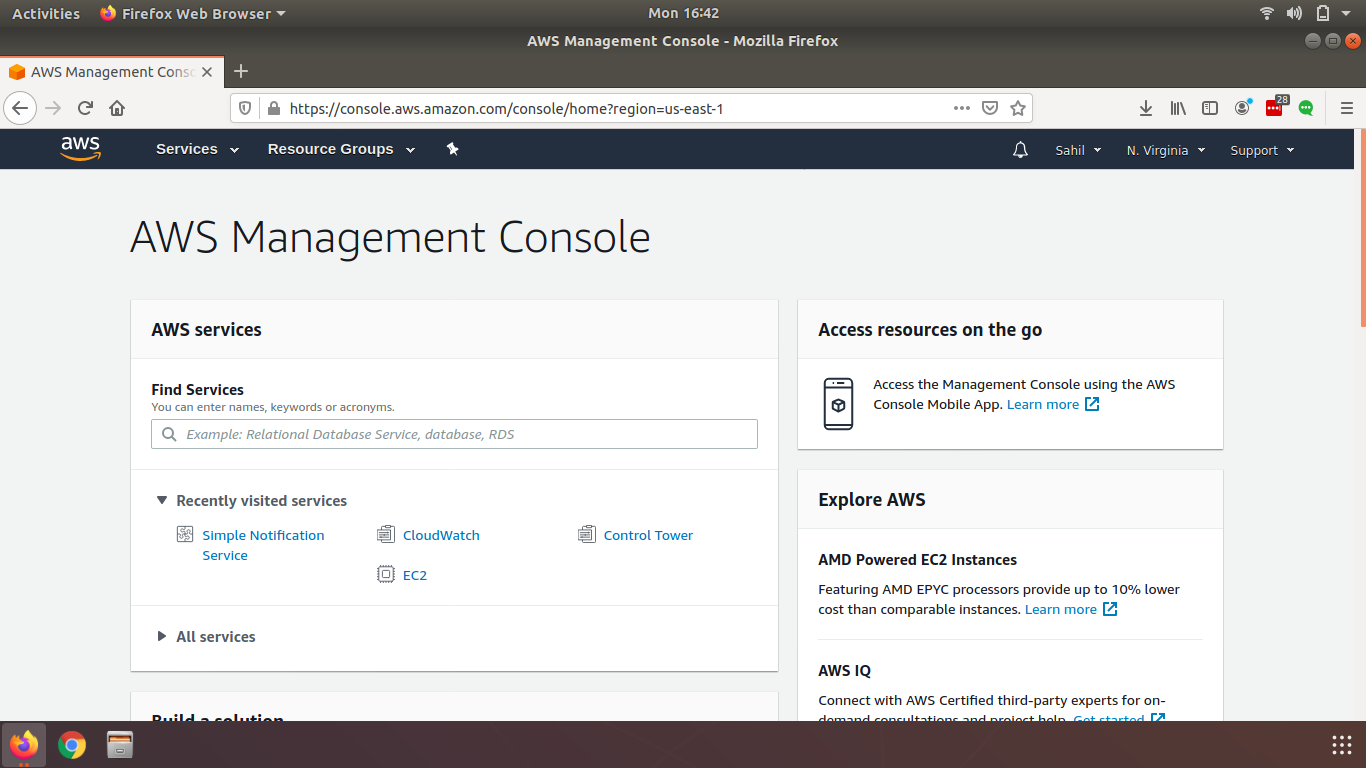This screenshot has width=1366, height=768.
Task: Open the CloudWatch link
Action: point(441,535)
